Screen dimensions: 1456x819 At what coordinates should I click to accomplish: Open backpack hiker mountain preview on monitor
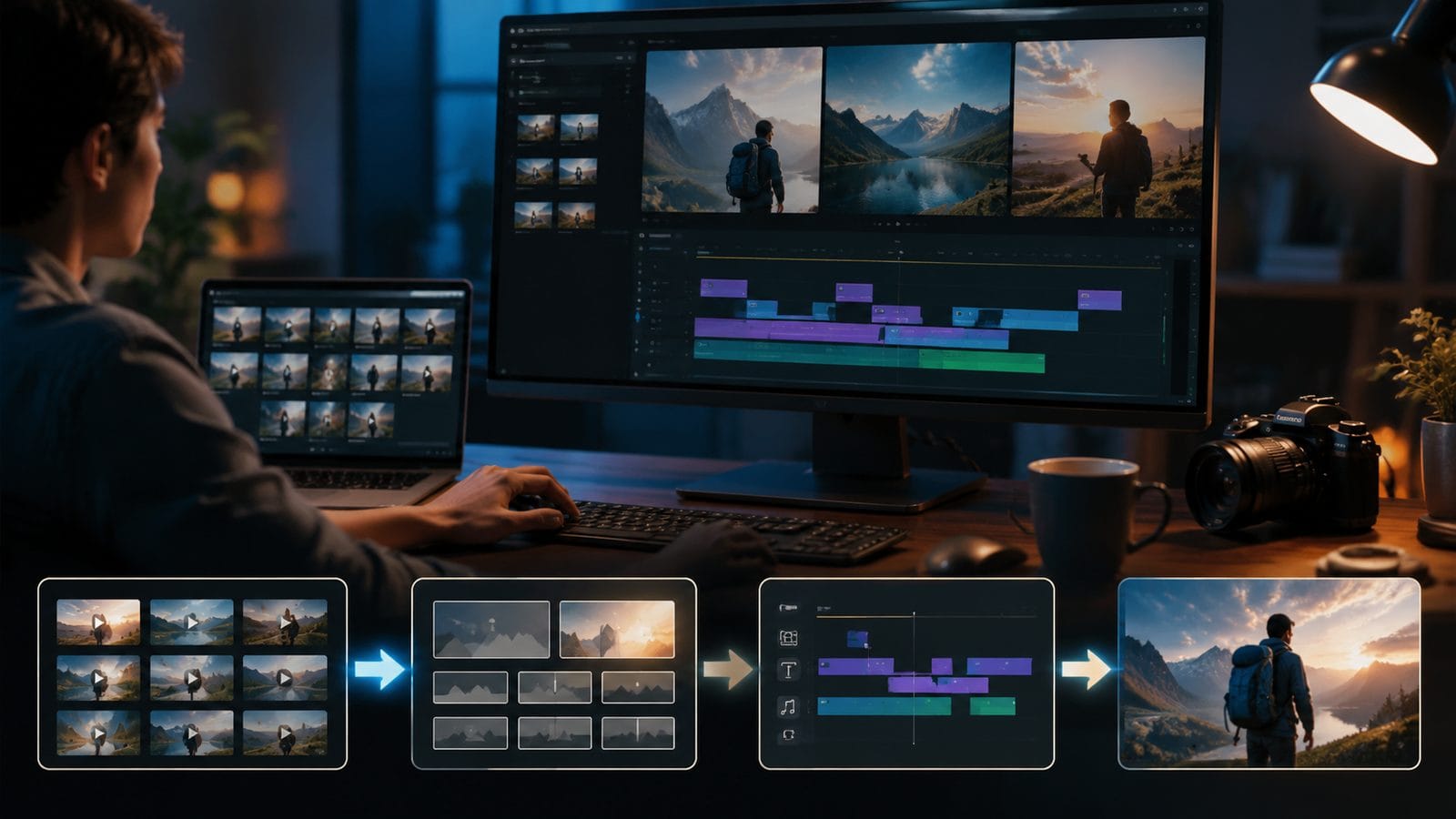pyautogui.click(x=732, y=130)
